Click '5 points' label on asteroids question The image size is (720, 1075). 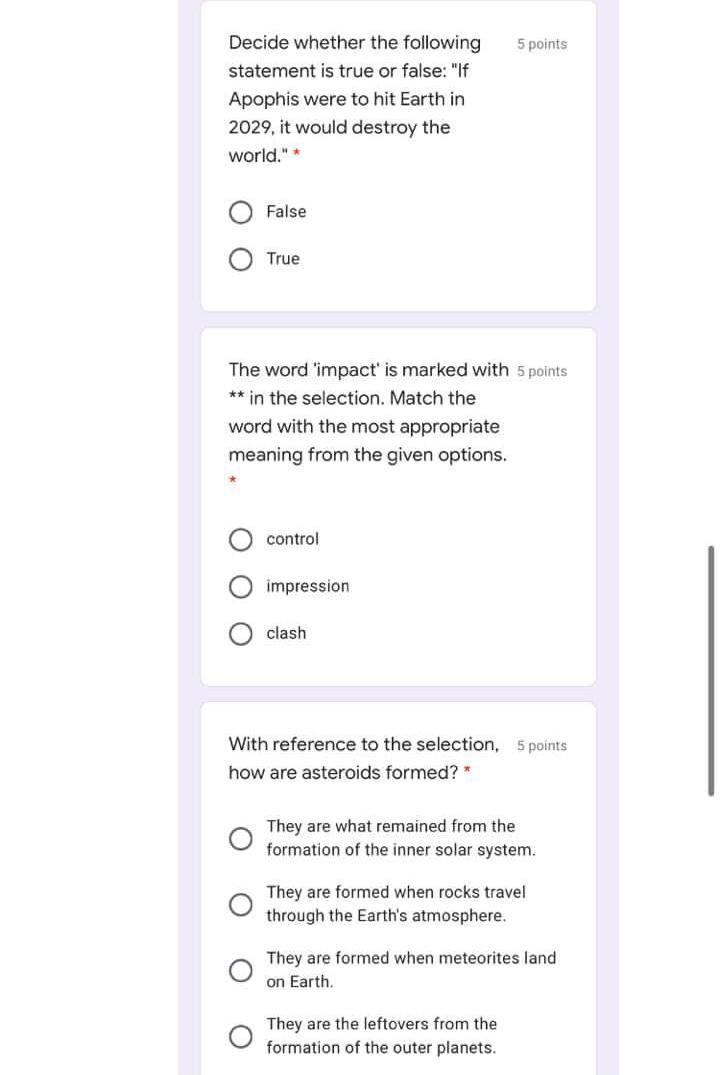click(542, 746)
